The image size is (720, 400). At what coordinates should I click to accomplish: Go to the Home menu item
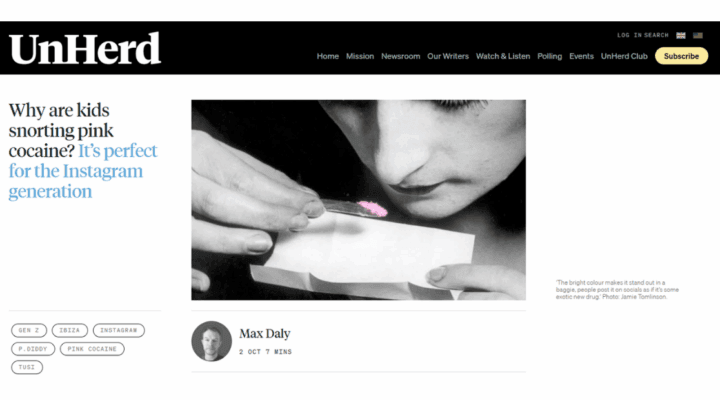click(x=327, y=56)
